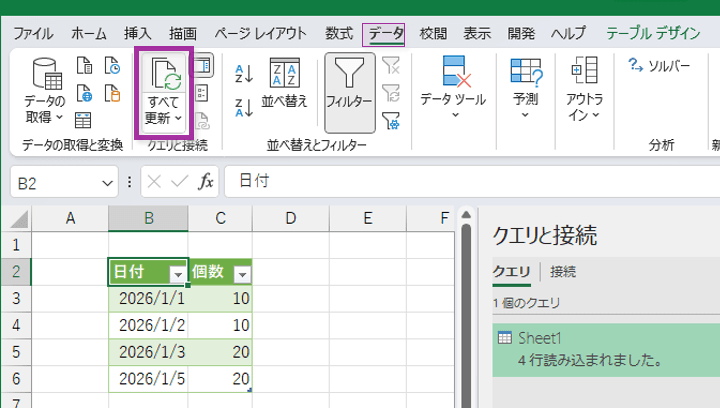Click the Clear filter icon

pos(391,66)
